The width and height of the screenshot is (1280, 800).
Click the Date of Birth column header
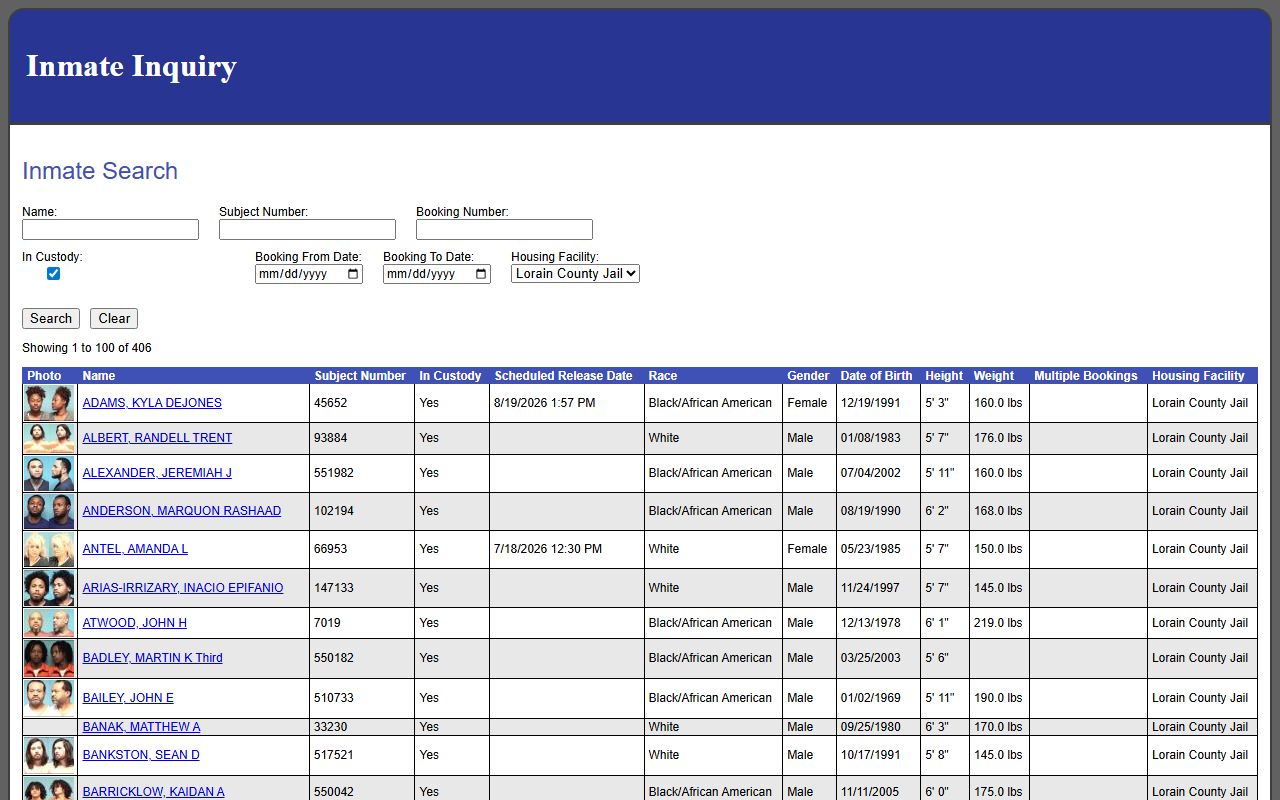point(876,376)
